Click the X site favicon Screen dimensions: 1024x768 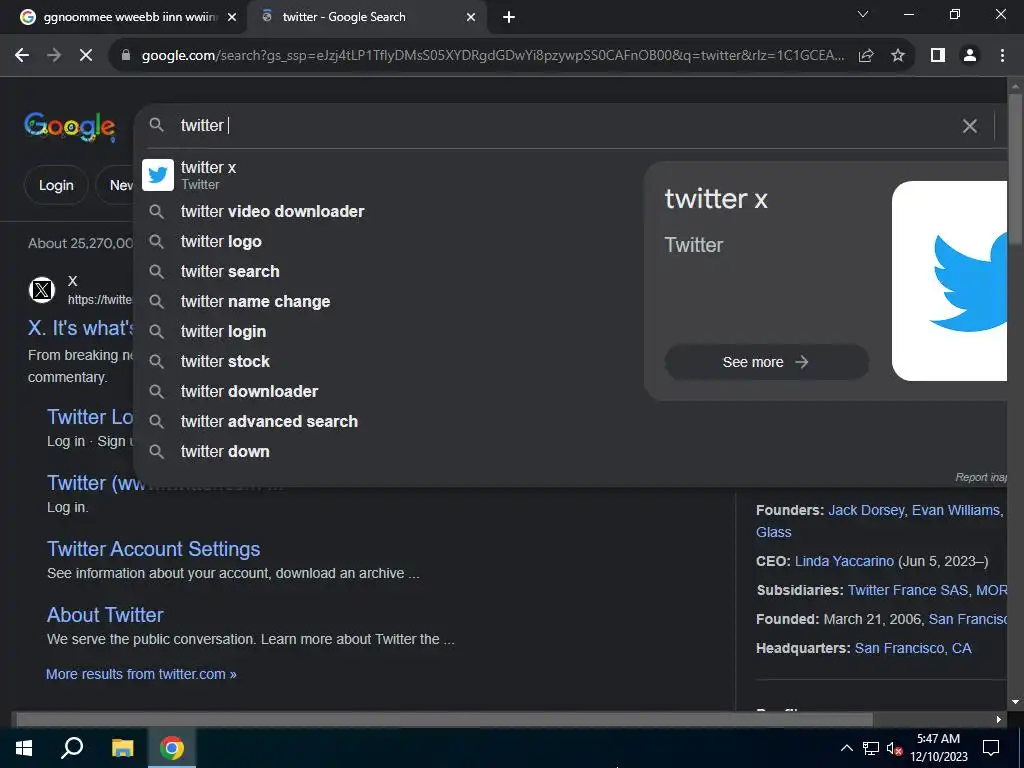[x=42, y=289]
